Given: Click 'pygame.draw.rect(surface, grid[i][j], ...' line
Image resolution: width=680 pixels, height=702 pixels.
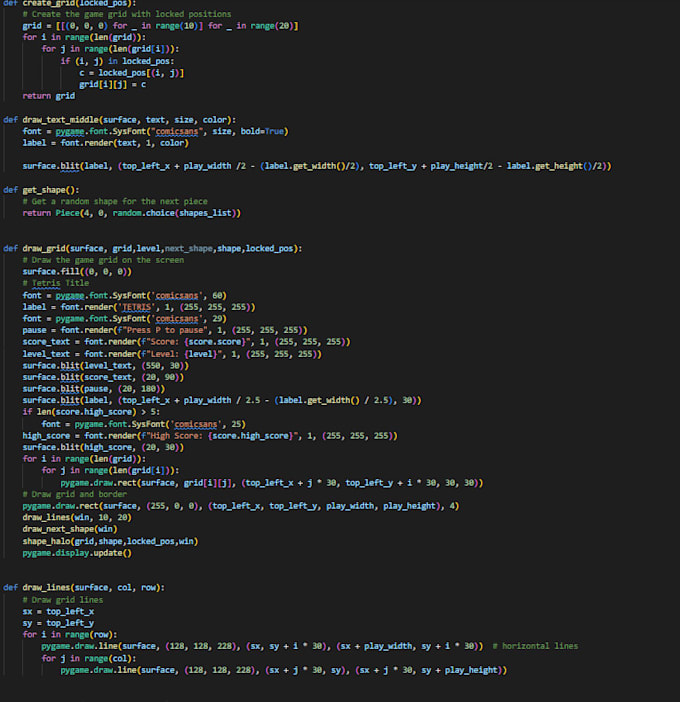Looking at the screenshot, I should (272, 483).
